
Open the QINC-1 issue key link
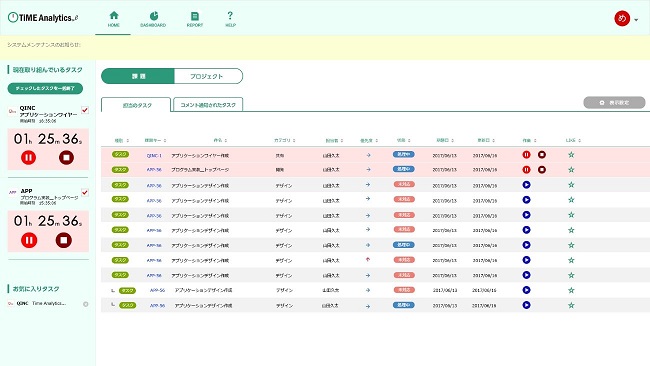coord(154,155)
